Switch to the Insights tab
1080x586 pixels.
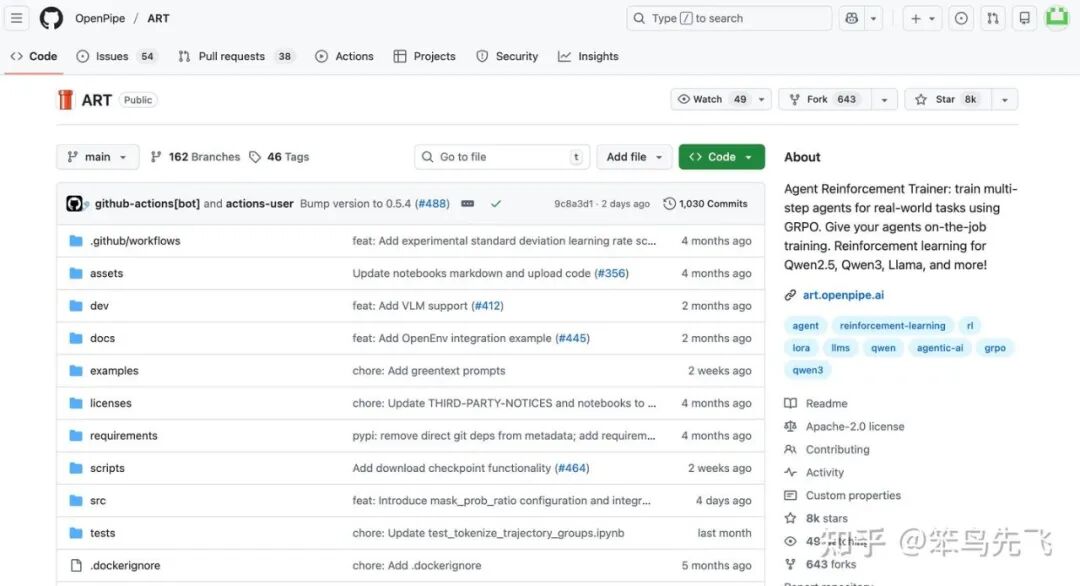[x=588, y=56]
